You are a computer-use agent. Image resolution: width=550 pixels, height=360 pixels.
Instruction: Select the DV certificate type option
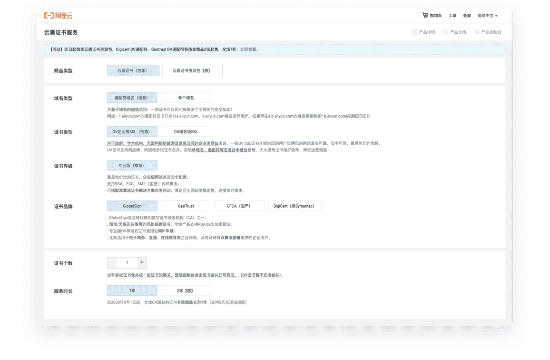186,132
